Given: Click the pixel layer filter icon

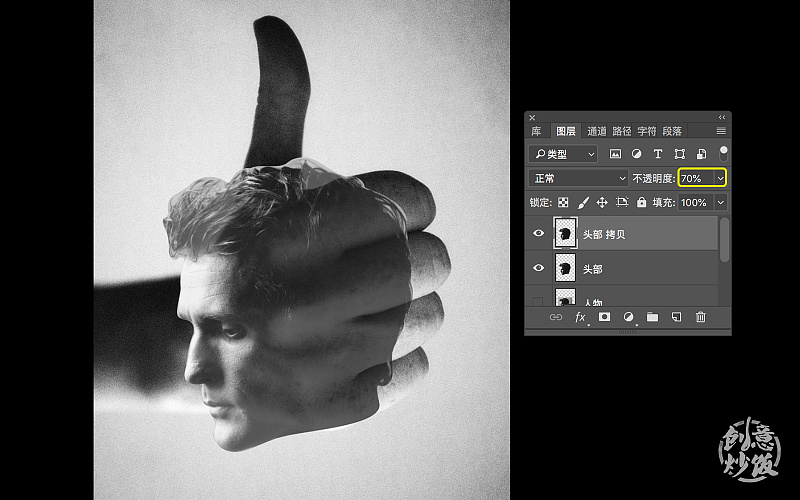Looking at the screenshot, I should [x=616, y=154].
